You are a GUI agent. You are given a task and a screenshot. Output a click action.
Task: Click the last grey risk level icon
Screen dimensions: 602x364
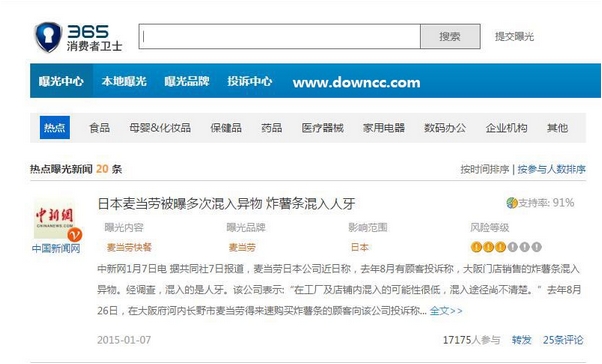point(537,247)
